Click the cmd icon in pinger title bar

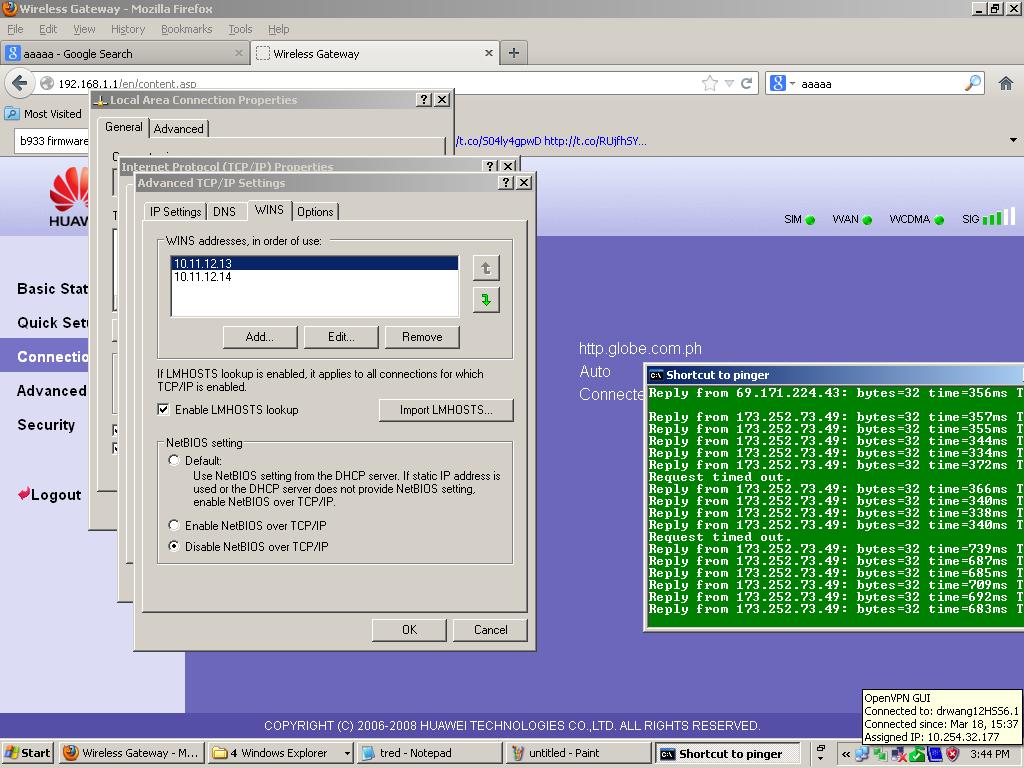(x=656, y=375)
